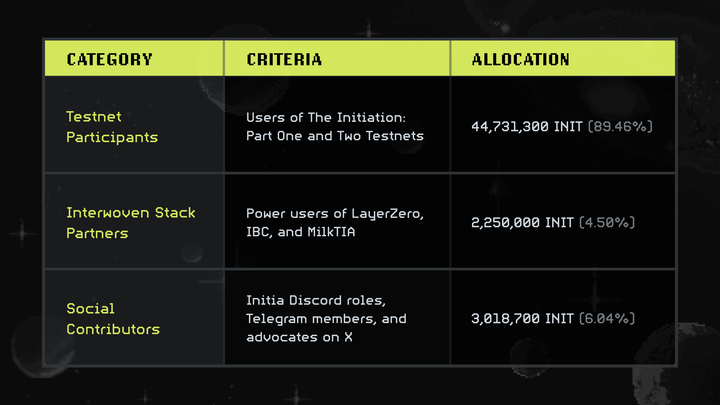Click the CATEGORY column header

109,59
